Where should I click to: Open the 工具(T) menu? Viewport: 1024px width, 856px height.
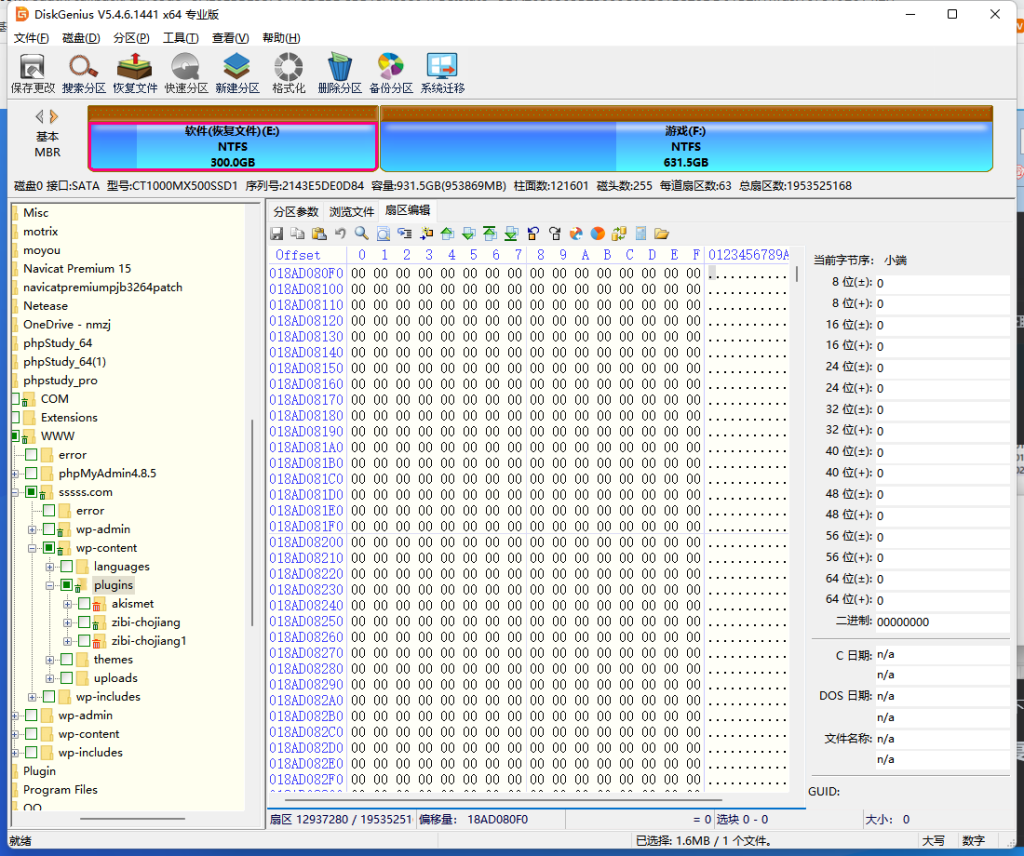pos(180,38)
